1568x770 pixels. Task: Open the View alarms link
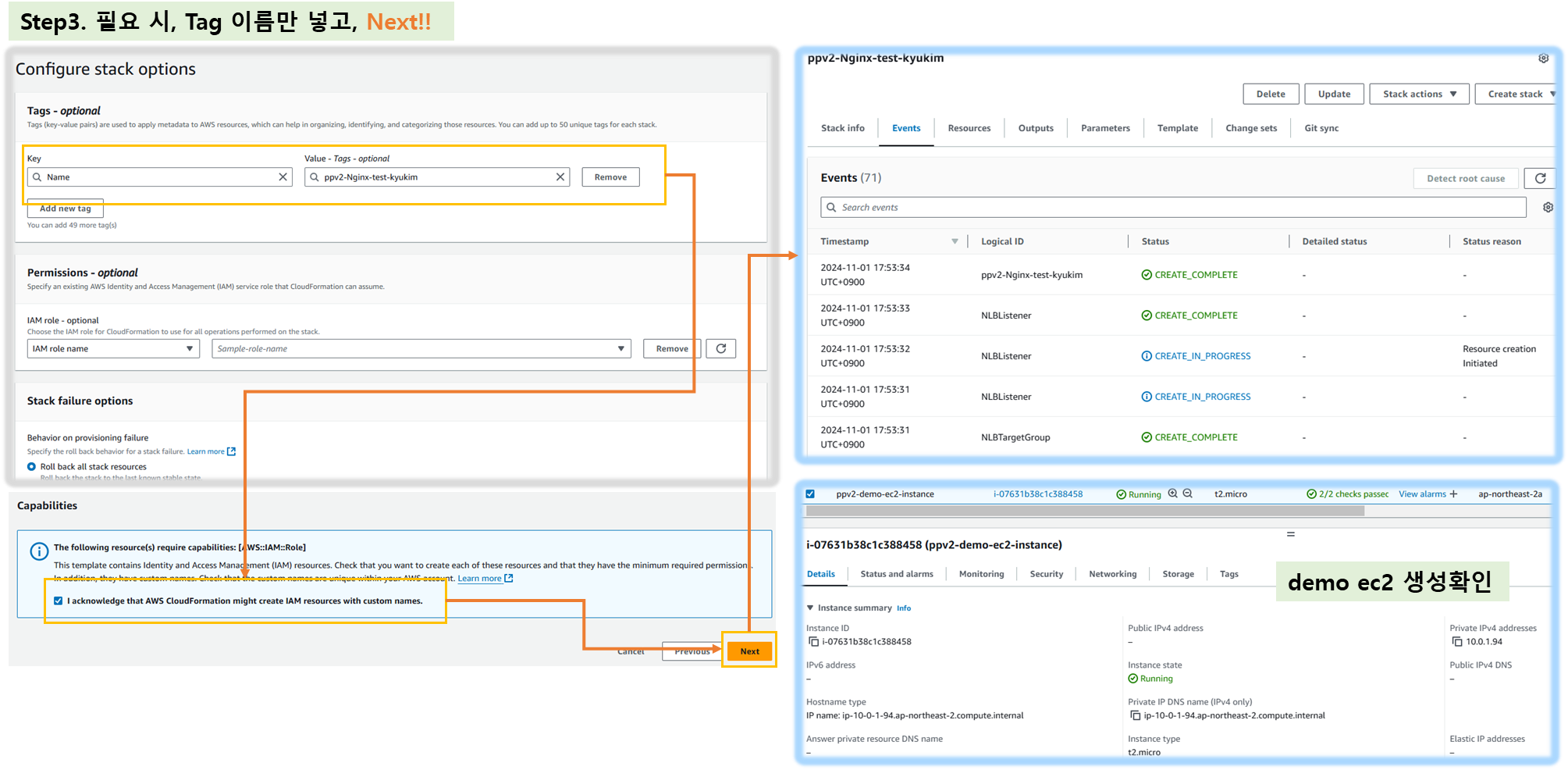[x=1422, y=494]
